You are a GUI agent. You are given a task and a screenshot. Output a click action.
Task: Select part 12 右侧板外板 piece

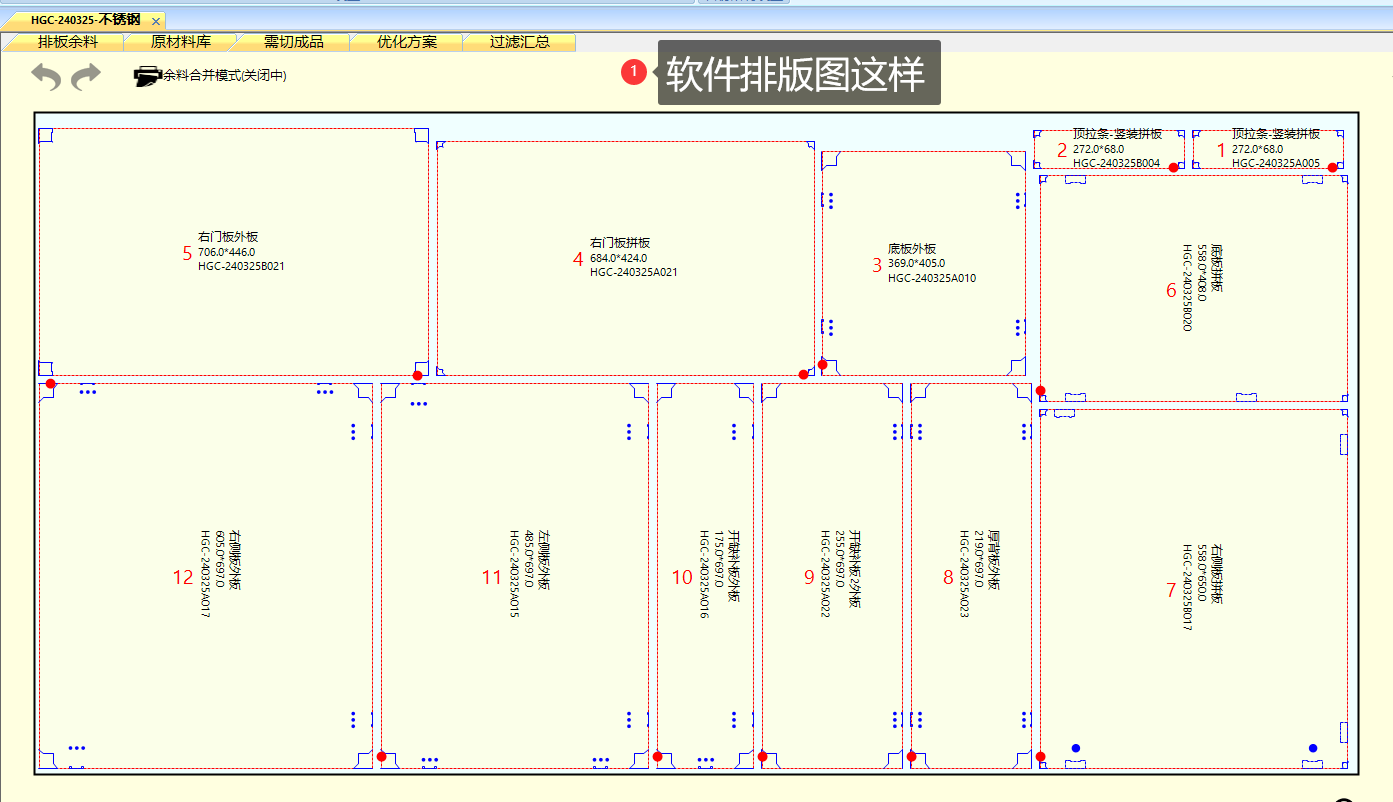pyautogui.click(x=205, y=576)
